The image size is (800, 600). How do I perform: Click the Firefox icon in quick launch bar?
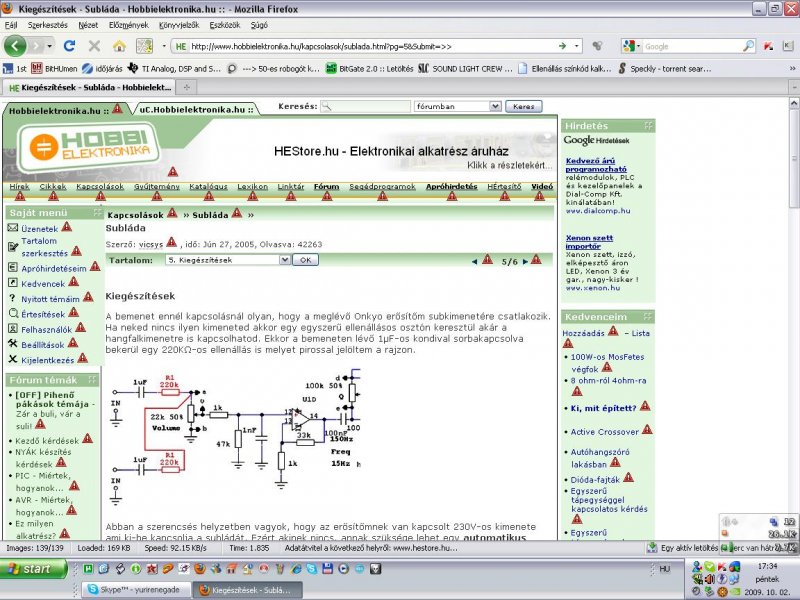click(x=199, y=568)
